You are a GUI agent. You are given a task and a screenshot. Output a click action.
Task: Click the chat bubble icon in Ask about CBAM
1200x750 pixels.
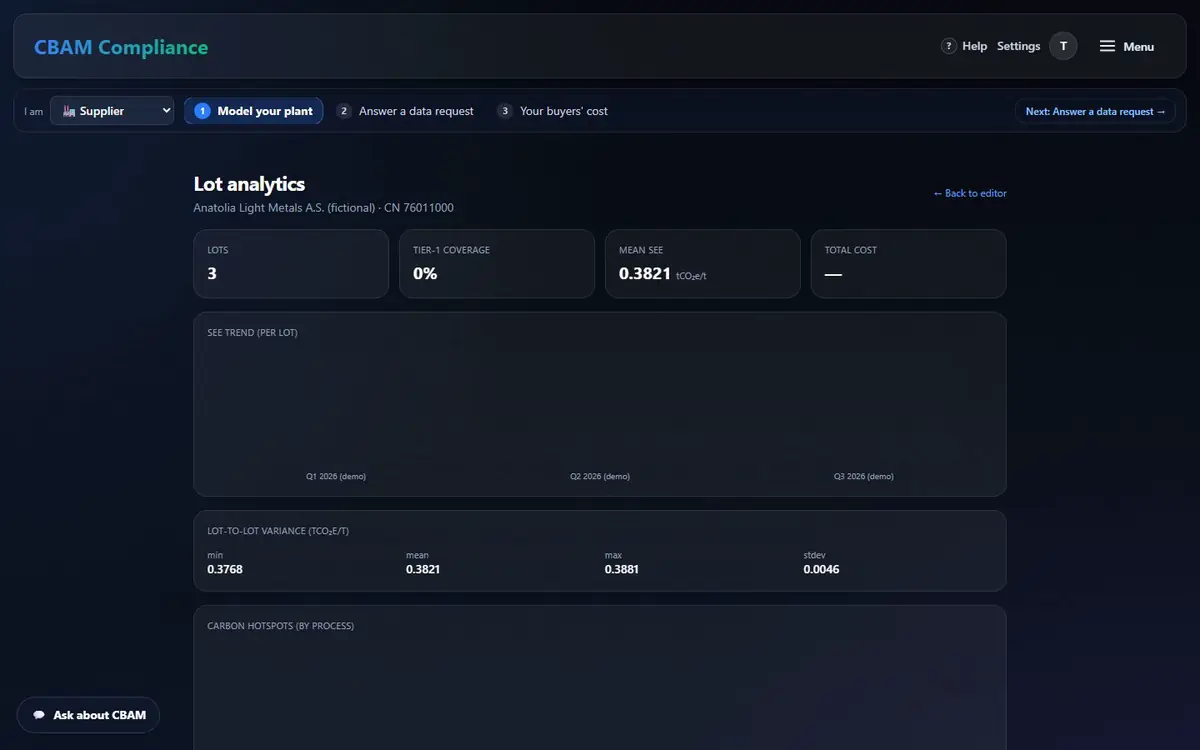(x=39, y=715)
